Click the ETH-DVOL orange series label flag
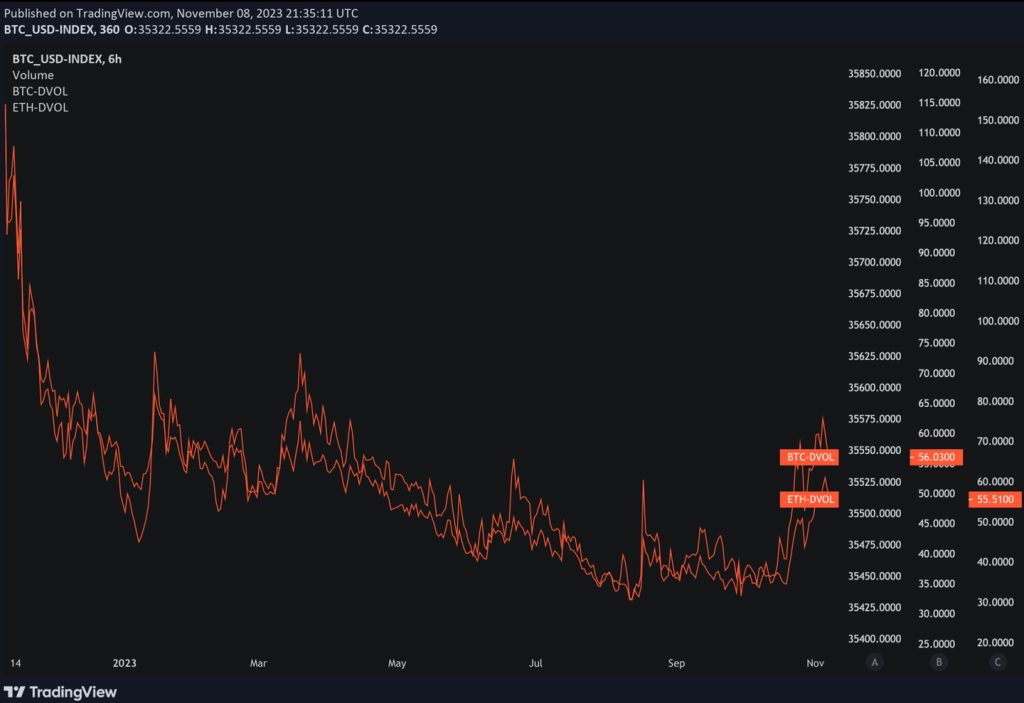Viewport: 1024px width, 703px height. click(809, 498)
